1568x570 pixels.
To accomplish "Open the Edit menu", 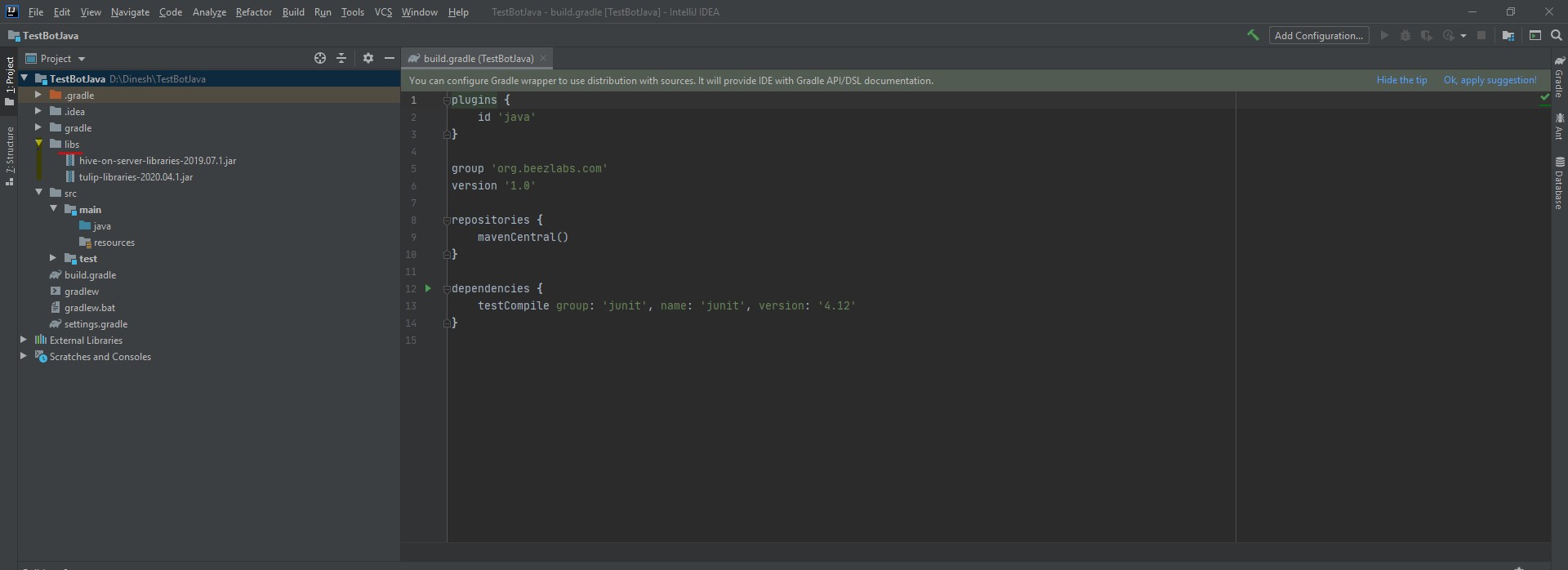I will pyautogui.click(x=62, y=12).
